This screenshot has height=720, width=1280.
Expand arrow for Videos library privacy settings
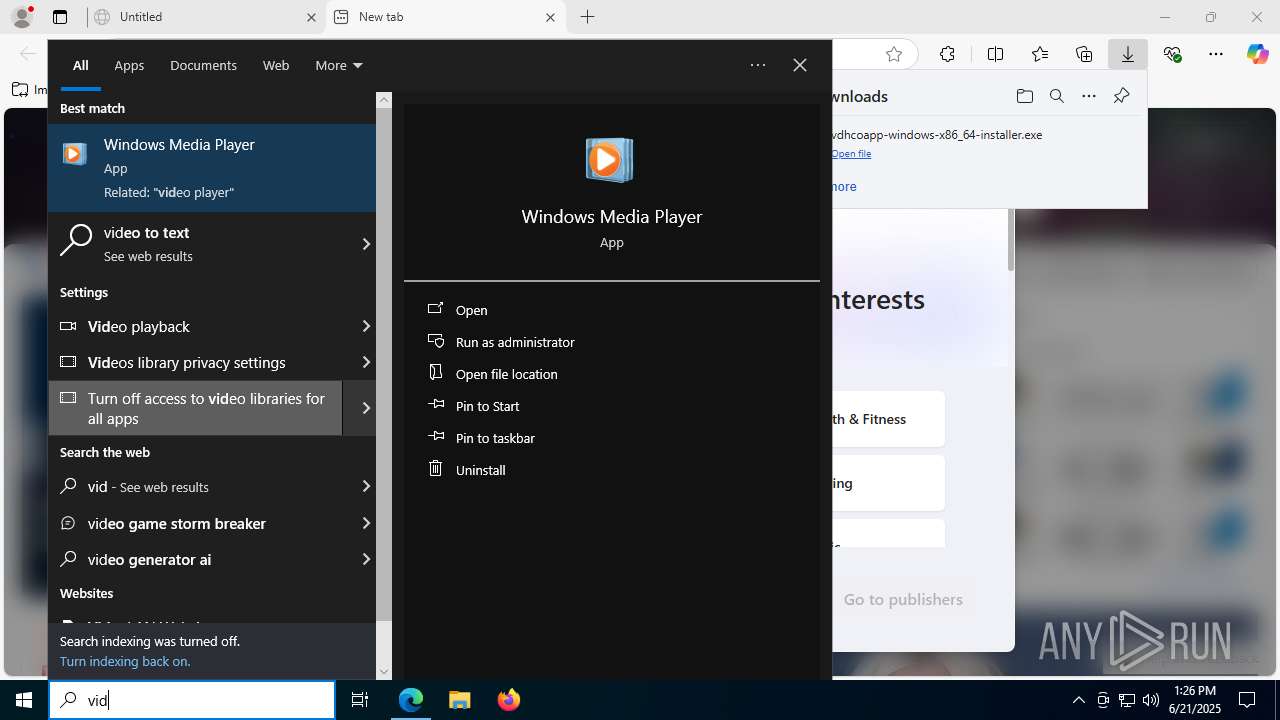[366, 362]
